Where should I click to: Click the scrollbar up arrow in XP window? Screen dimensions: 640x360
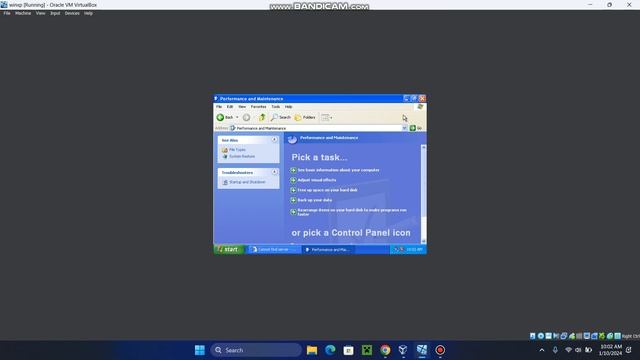tap(424, 147)
